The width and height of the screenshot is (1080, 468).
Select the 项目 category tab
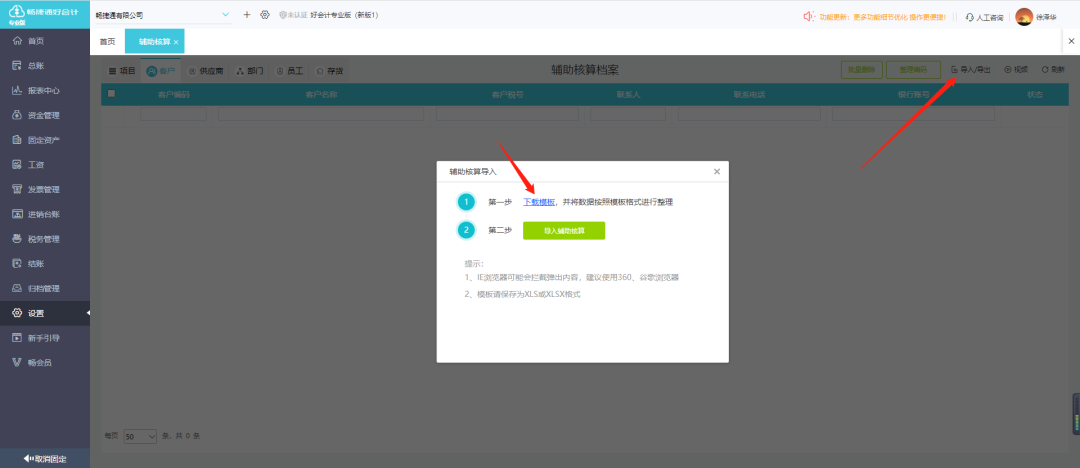[123, 70]
